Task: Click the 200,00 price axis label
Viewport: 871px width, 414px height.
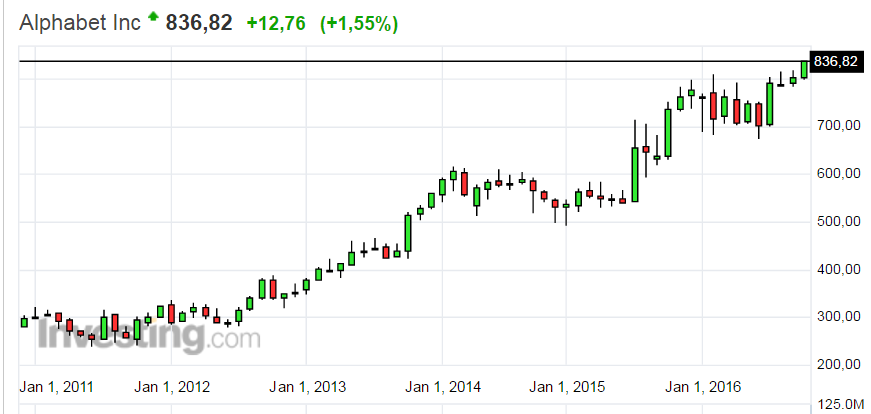Action: [x=838, y=365]
